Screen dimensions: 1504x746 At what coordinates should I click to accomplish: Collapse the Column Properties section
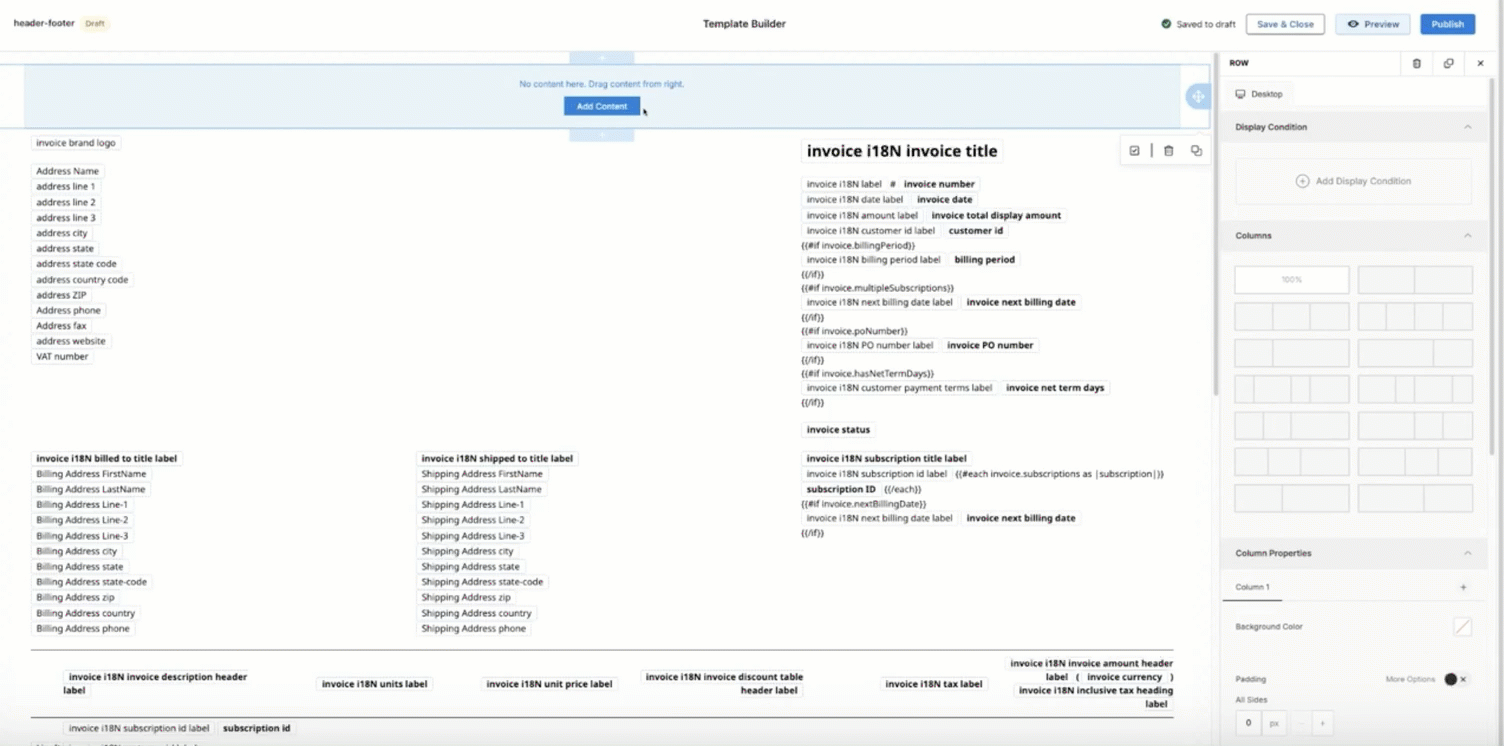pos(1467,553)
